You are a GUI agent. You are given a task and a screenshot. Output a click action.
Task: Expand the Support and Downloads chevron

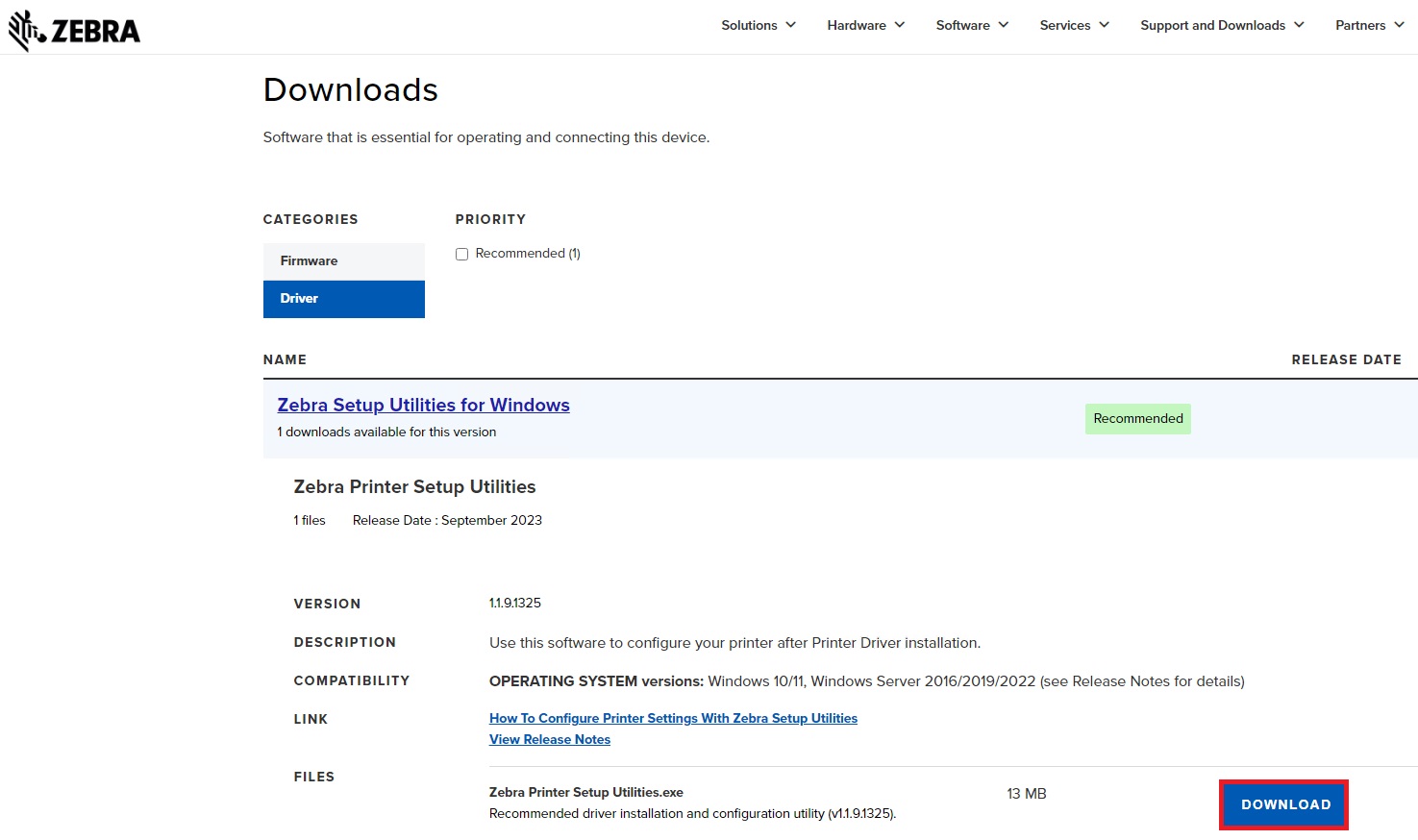(x=1299, y=25)
